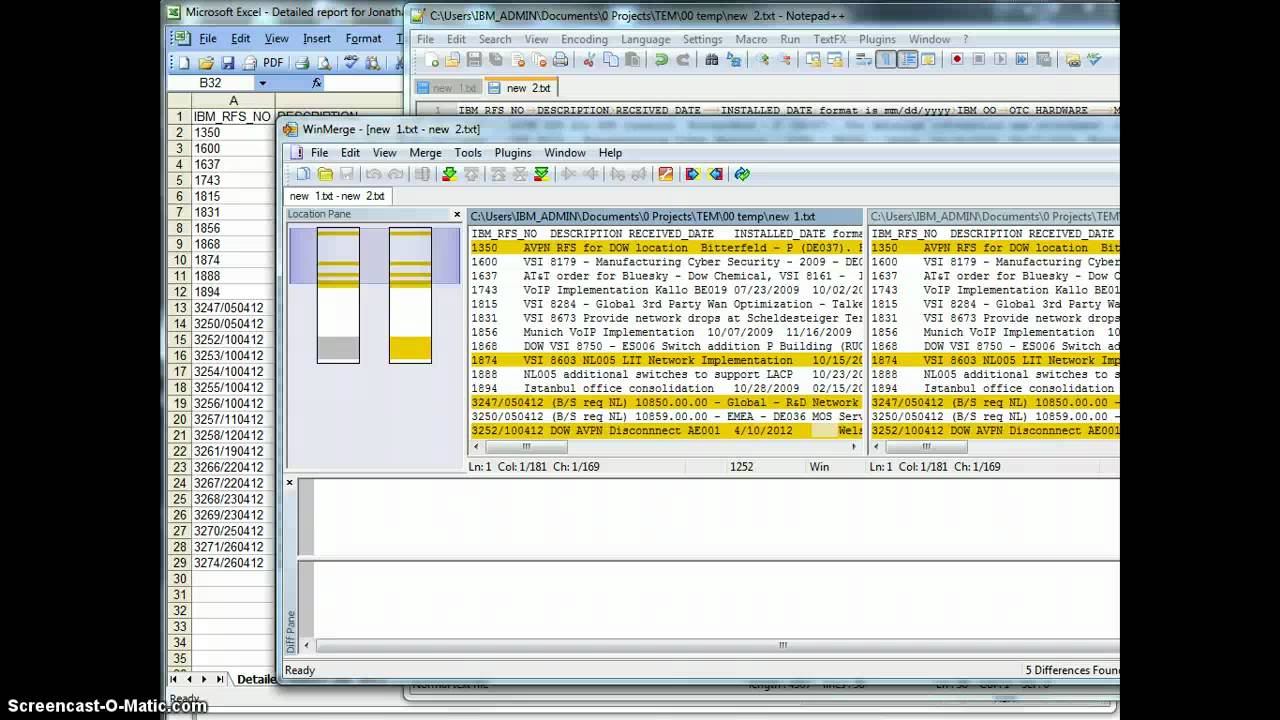Click WinMerge Refresh icon

pyautogui.click(x=742, y=174)
